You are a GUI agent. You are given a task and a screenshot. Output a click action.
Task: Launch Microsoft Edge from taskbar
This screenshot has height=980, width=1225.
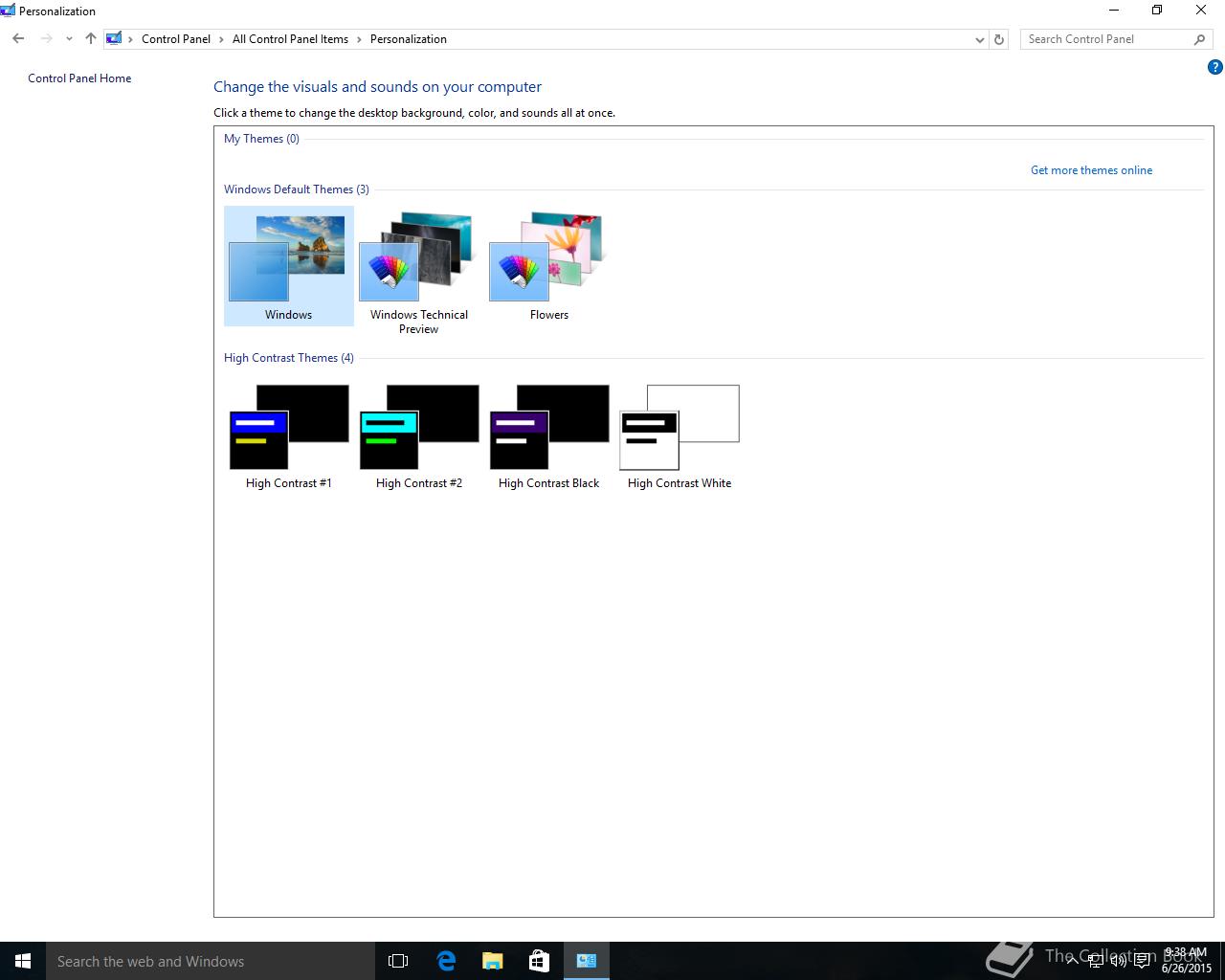tap(446, 961)
